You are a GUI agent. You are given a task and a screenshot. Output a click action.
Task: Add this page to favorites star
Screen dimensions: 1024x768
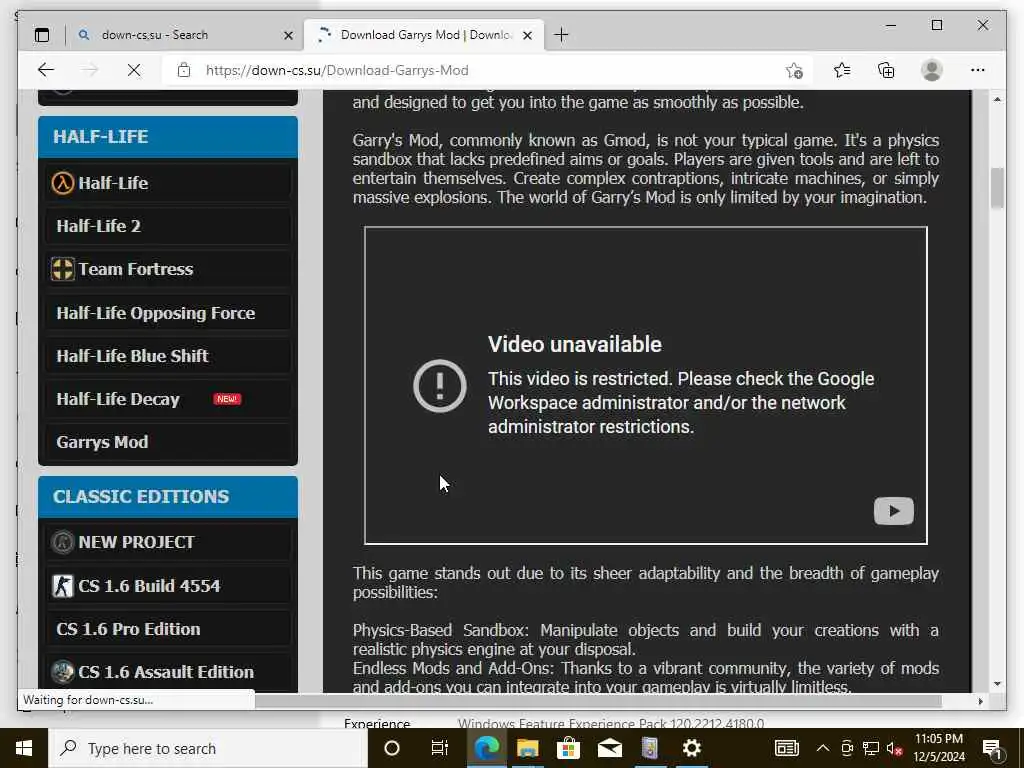point(794,70)
